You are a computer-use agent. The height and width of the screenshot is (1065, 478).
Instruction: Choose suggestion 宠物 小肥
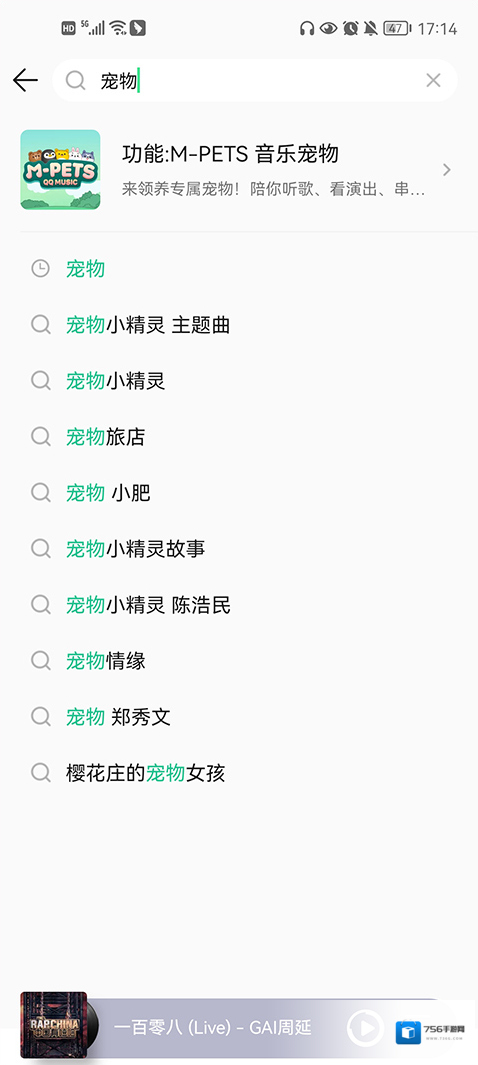(239, 492)
